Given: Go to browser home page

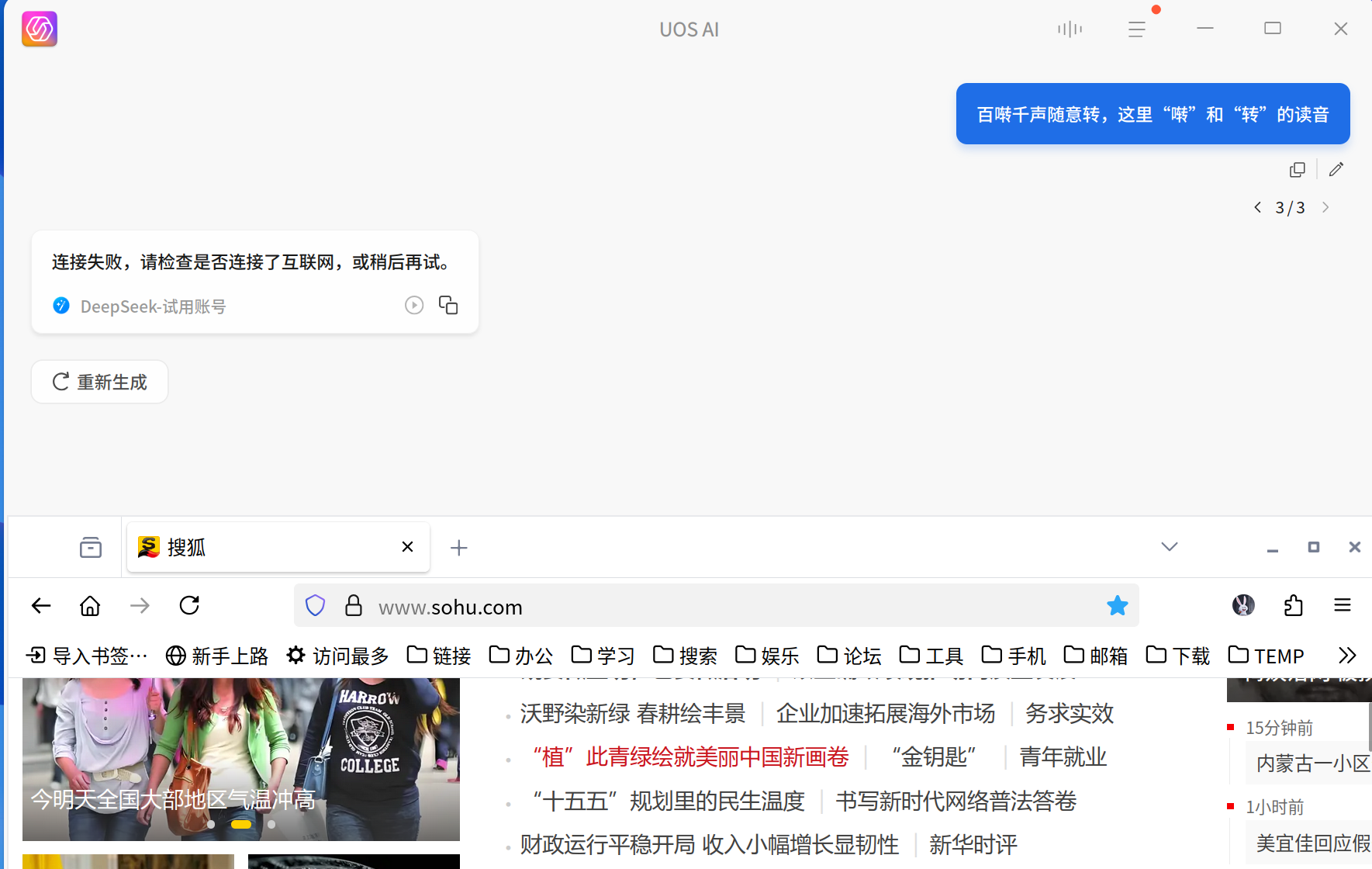Looking at the screenshot, I should click(90, 606).
